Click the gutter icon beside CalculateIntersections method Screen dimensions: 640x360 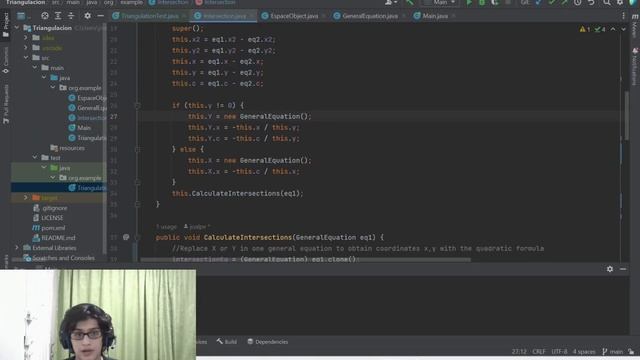click(126, 237)
